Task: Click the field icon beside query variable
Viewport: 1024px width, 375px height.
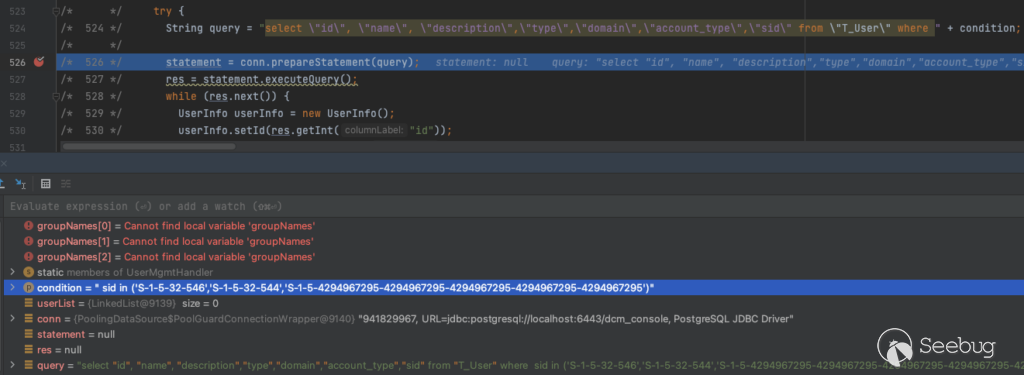Action: [28, 365]
